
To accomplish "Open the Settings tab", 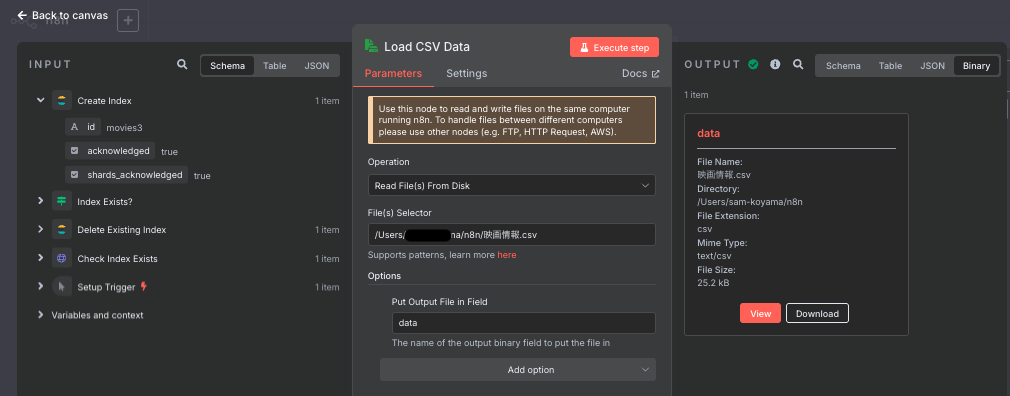I will [x=466, y=73].
